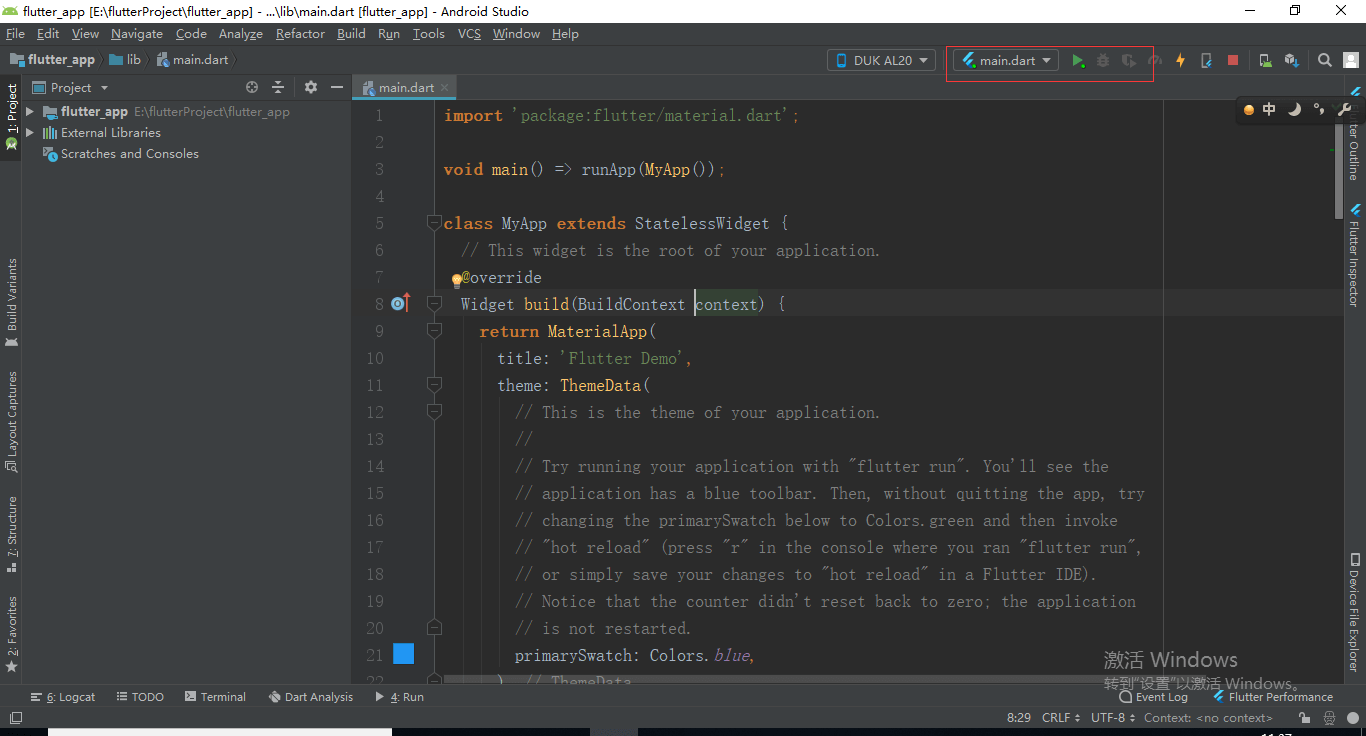Toggle Structure side panel
Image resolution: width=1366 pixels, height=736 pixels.
tap(12, 534)
